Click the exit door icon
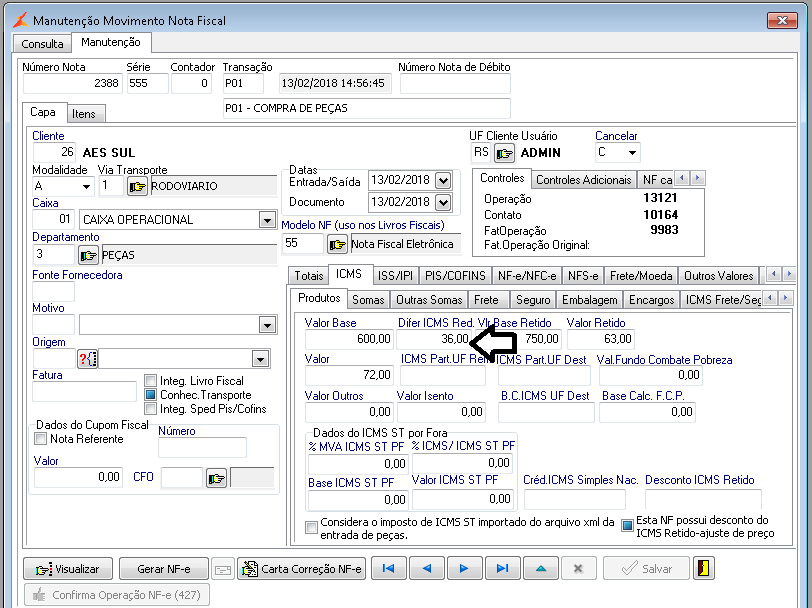812x608 pixels. pyautogui.click(x=706, y=569)
